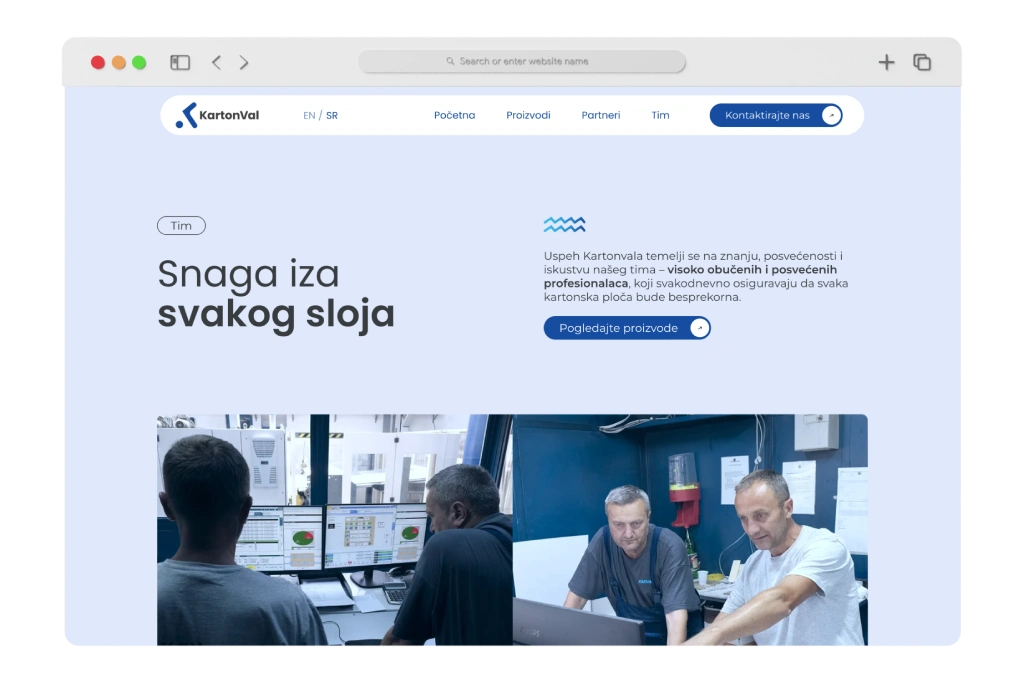Navigate to Proizvodi page
Viewport: 1024px width, 683px height.
click(x=528, y=115)
